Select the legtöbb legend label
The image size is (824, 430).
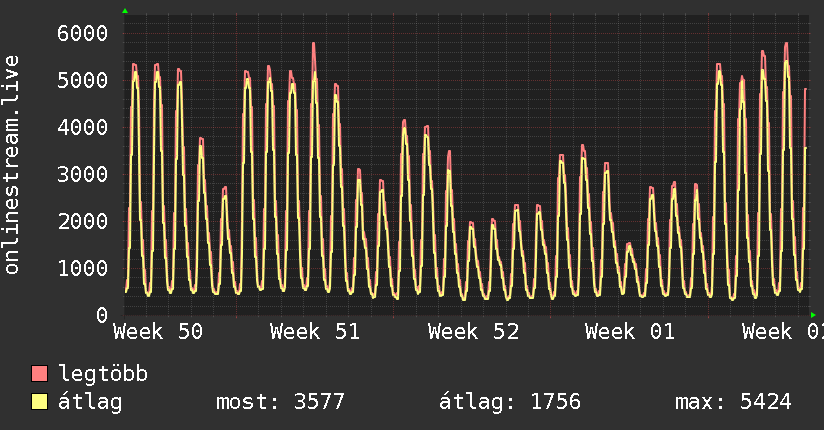pos(103,373)
